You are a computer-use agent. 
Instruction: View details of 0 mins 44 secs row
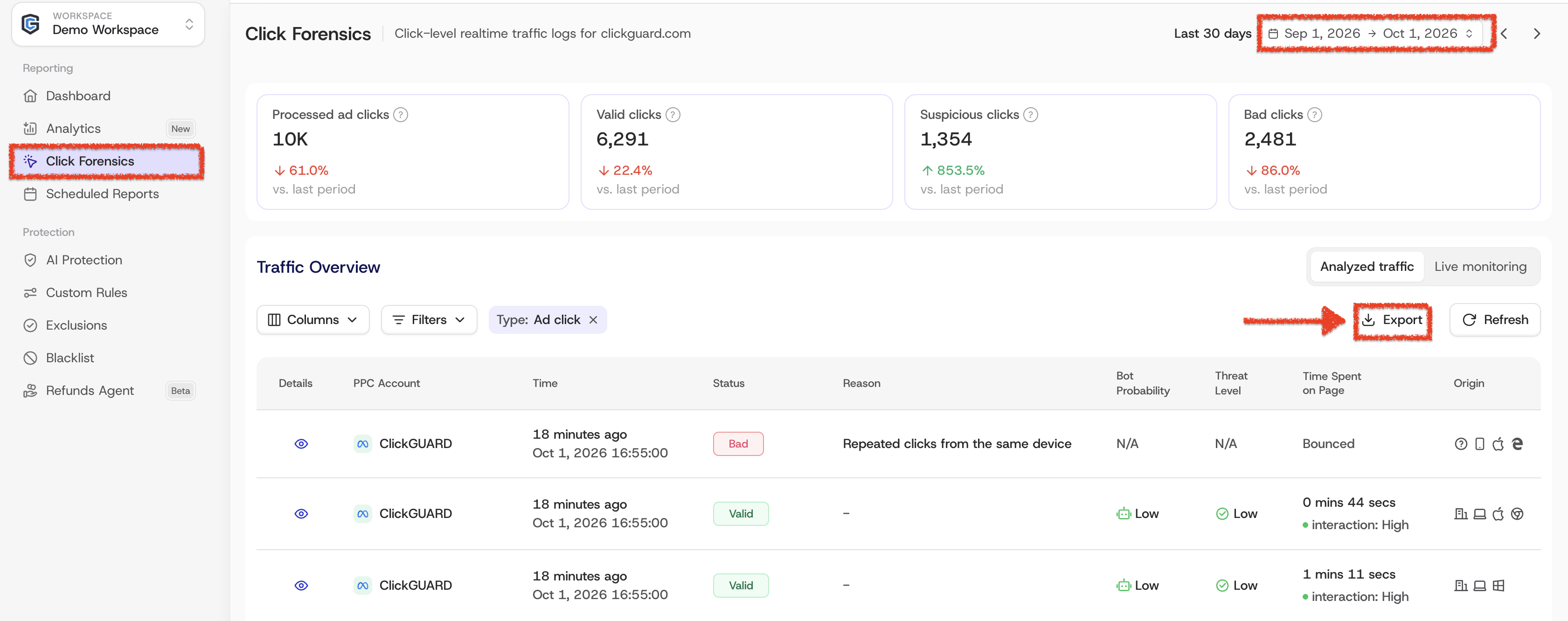301,514
